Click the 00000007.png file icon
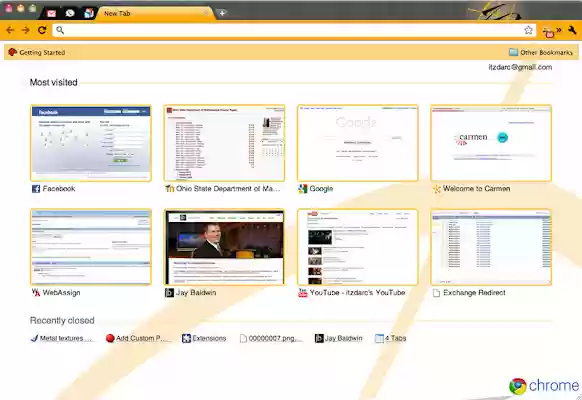The width and height of the screenshot is (582, 400). point(243,338)
